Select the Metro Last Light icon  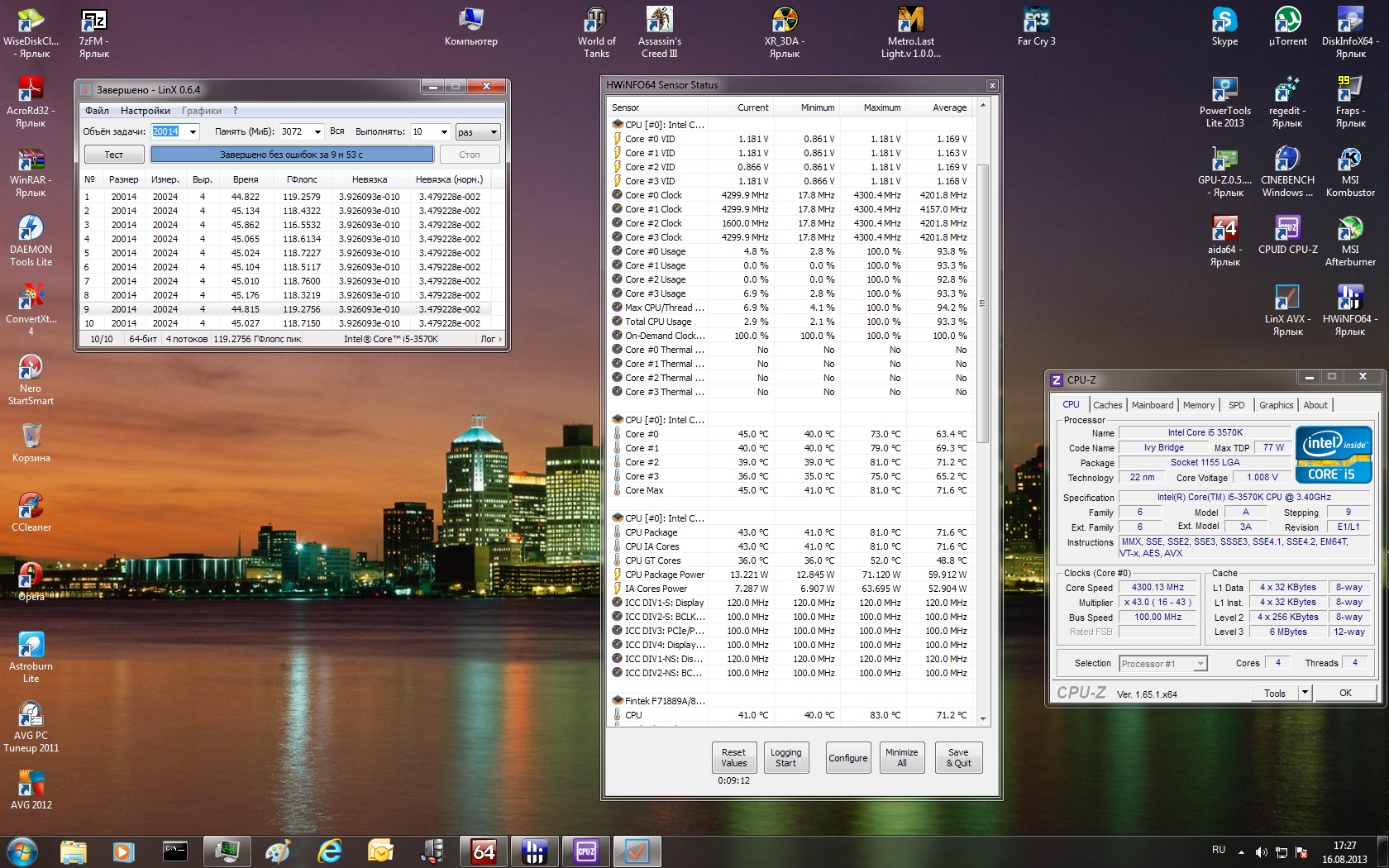coord(911,33)
